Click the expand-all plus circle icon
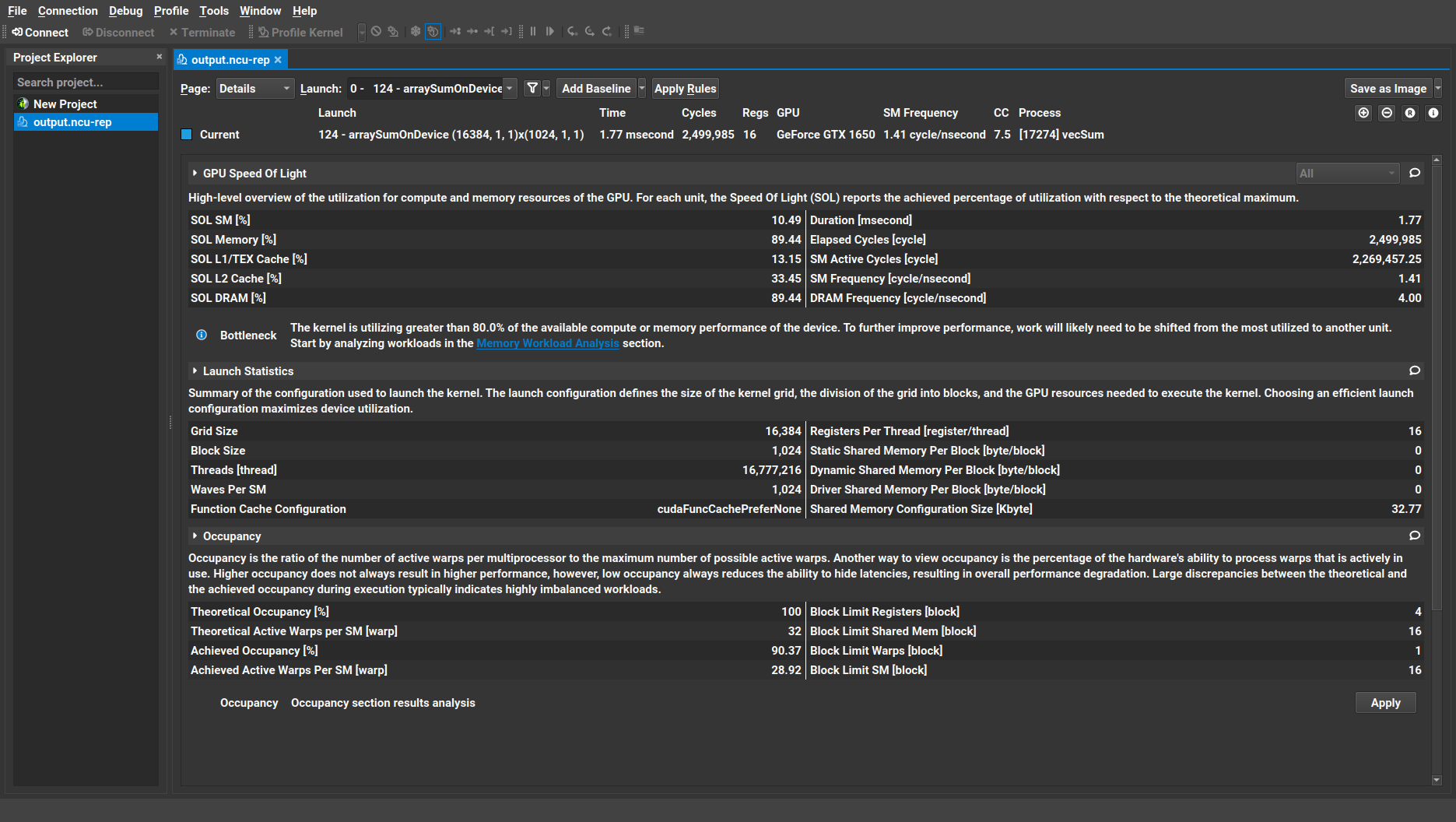The image size is (1456, 822). pyautogui.click(x=1363, y=113)
